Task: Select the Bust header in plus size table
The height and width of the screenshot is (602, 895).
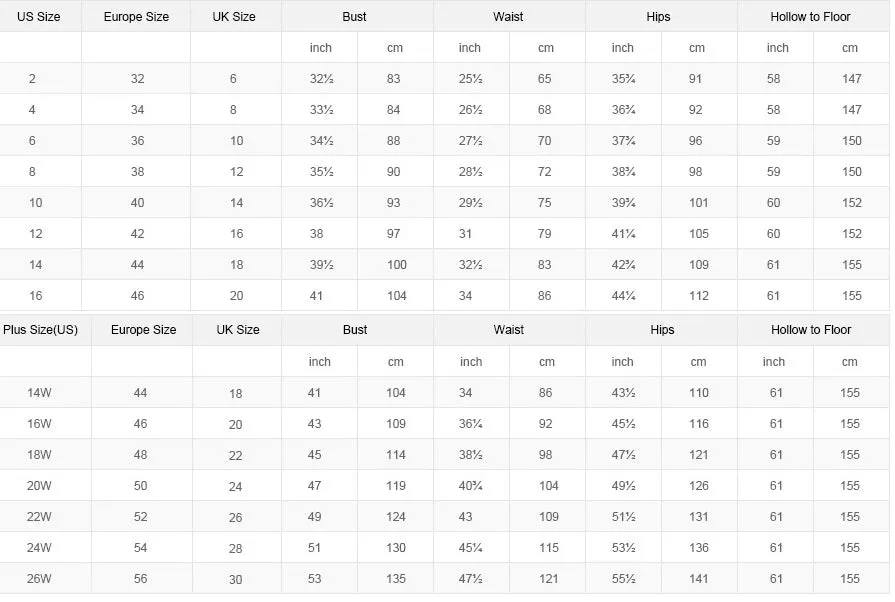Action: point(354,329)
